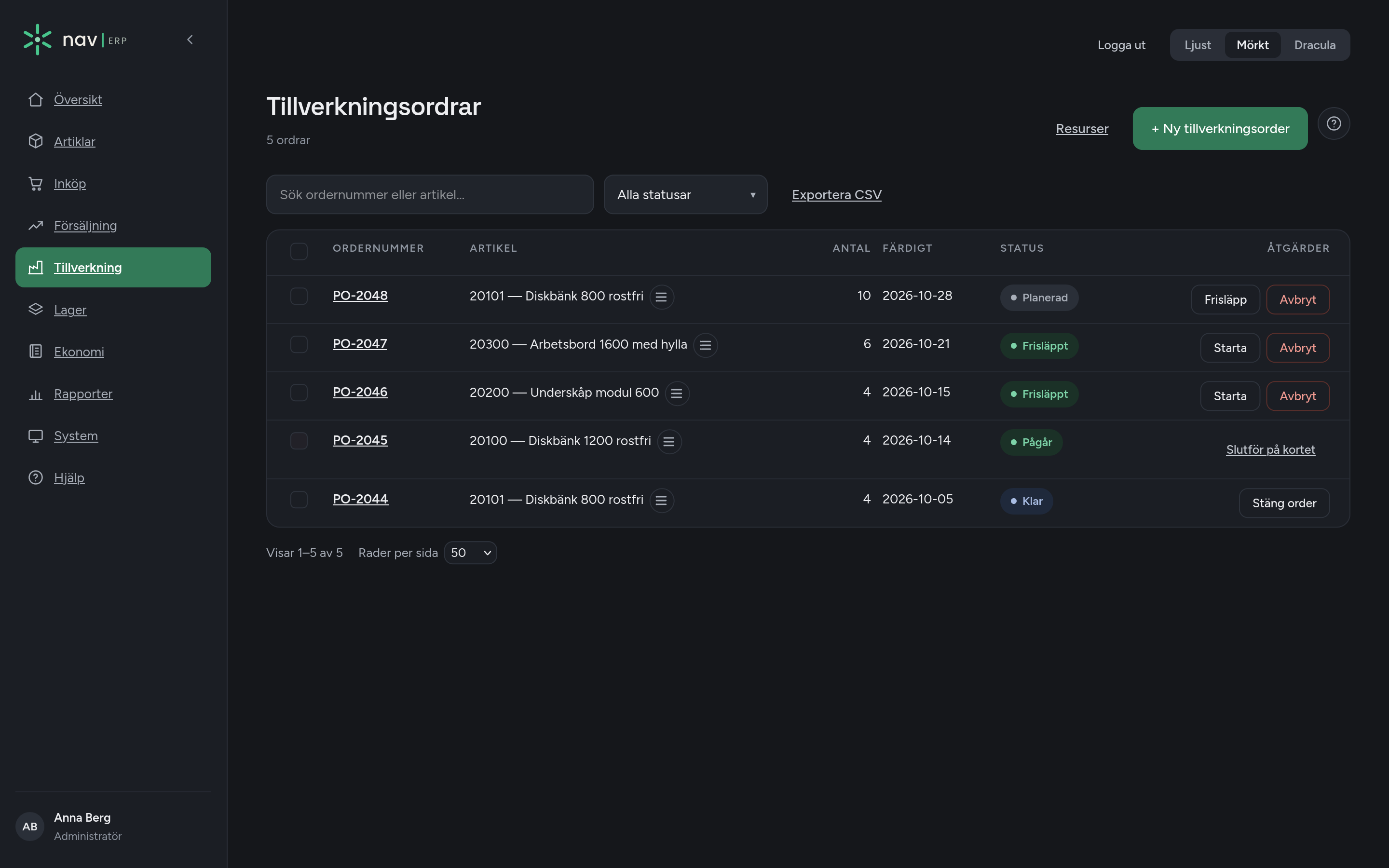Open the row menu icon for PO-2044 article
This screenshot has width=1389, height=868.
pos(661,501)
